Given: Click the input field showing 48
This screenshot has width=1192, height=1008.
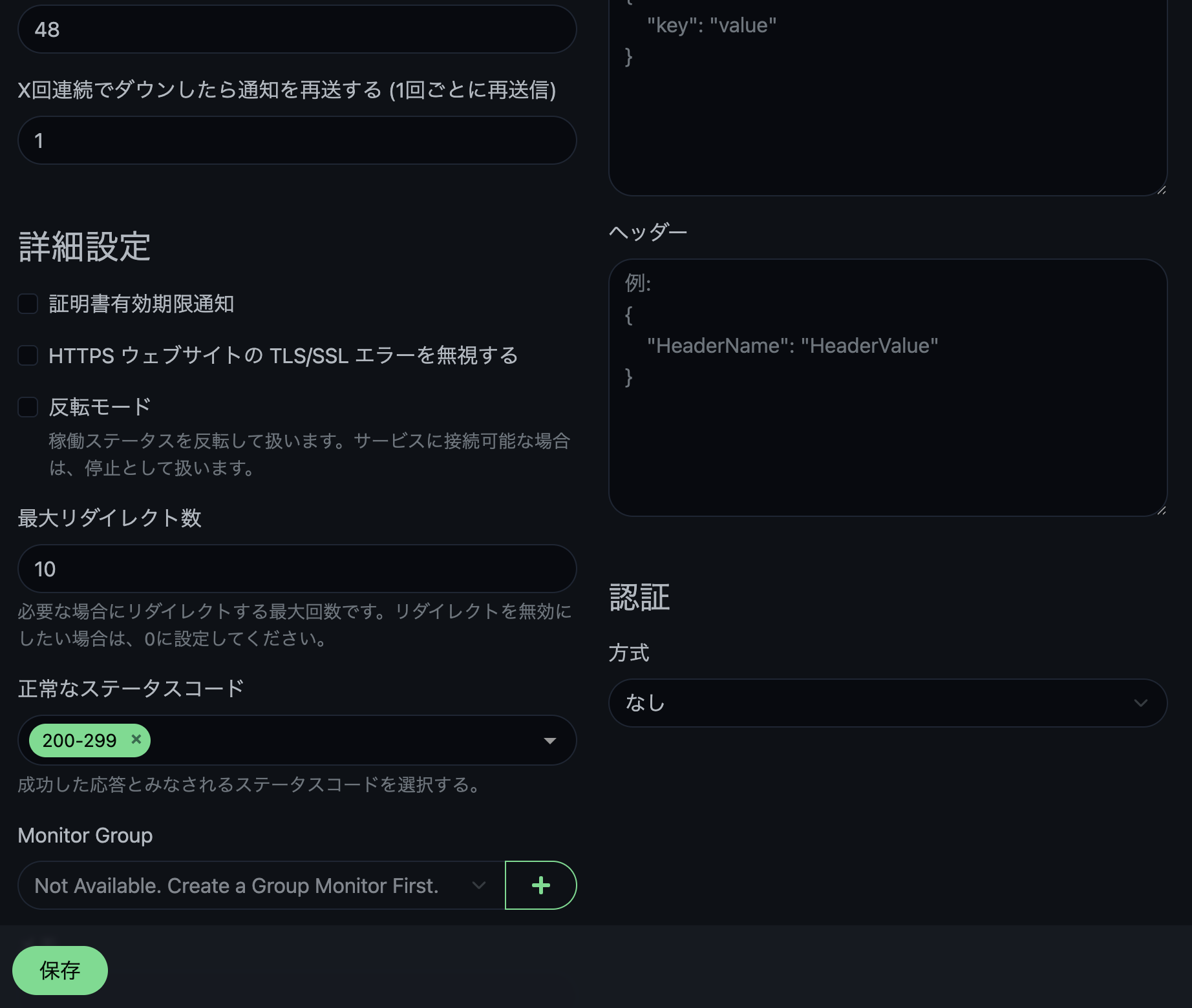Looking at the screenshot, I should (x=297, y=29).
